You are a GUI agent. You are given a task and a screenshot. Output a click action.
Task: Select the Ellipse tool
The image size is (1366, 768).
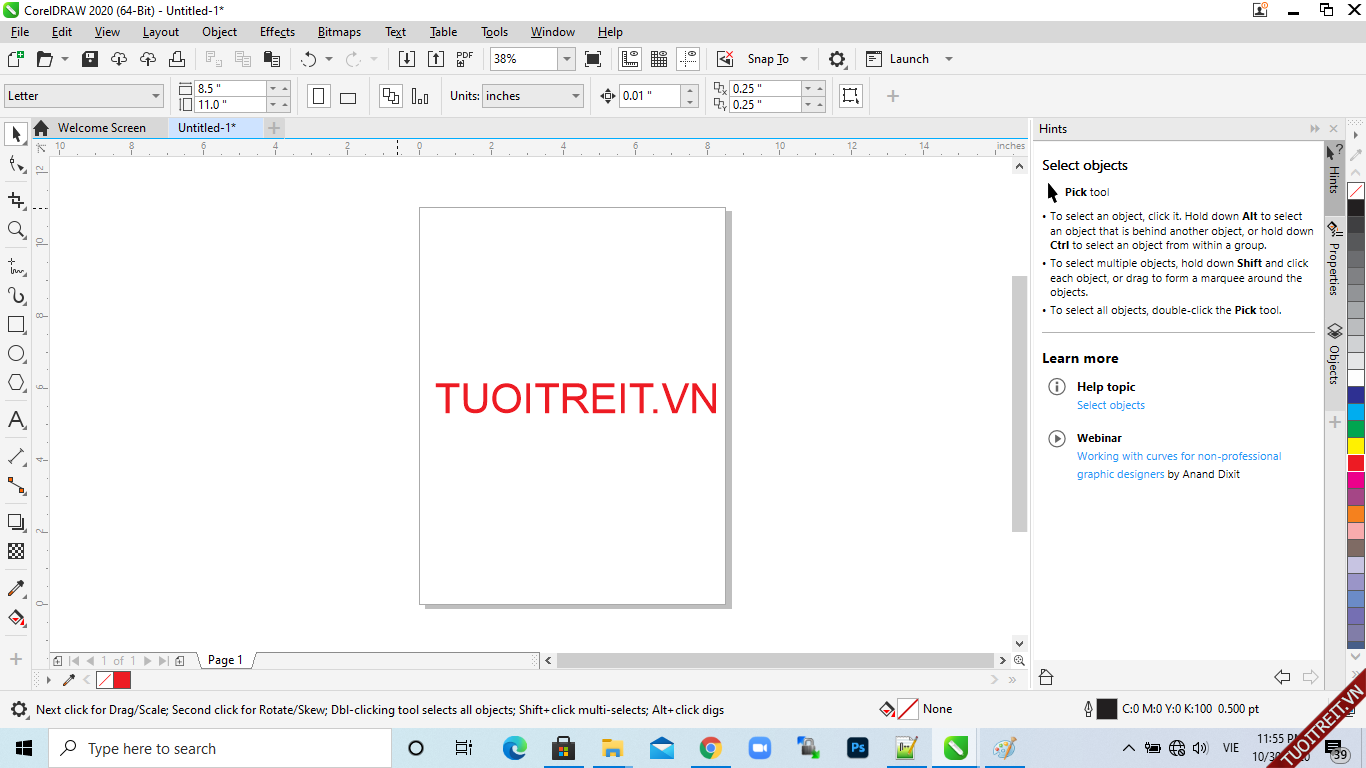click(16, 354)
